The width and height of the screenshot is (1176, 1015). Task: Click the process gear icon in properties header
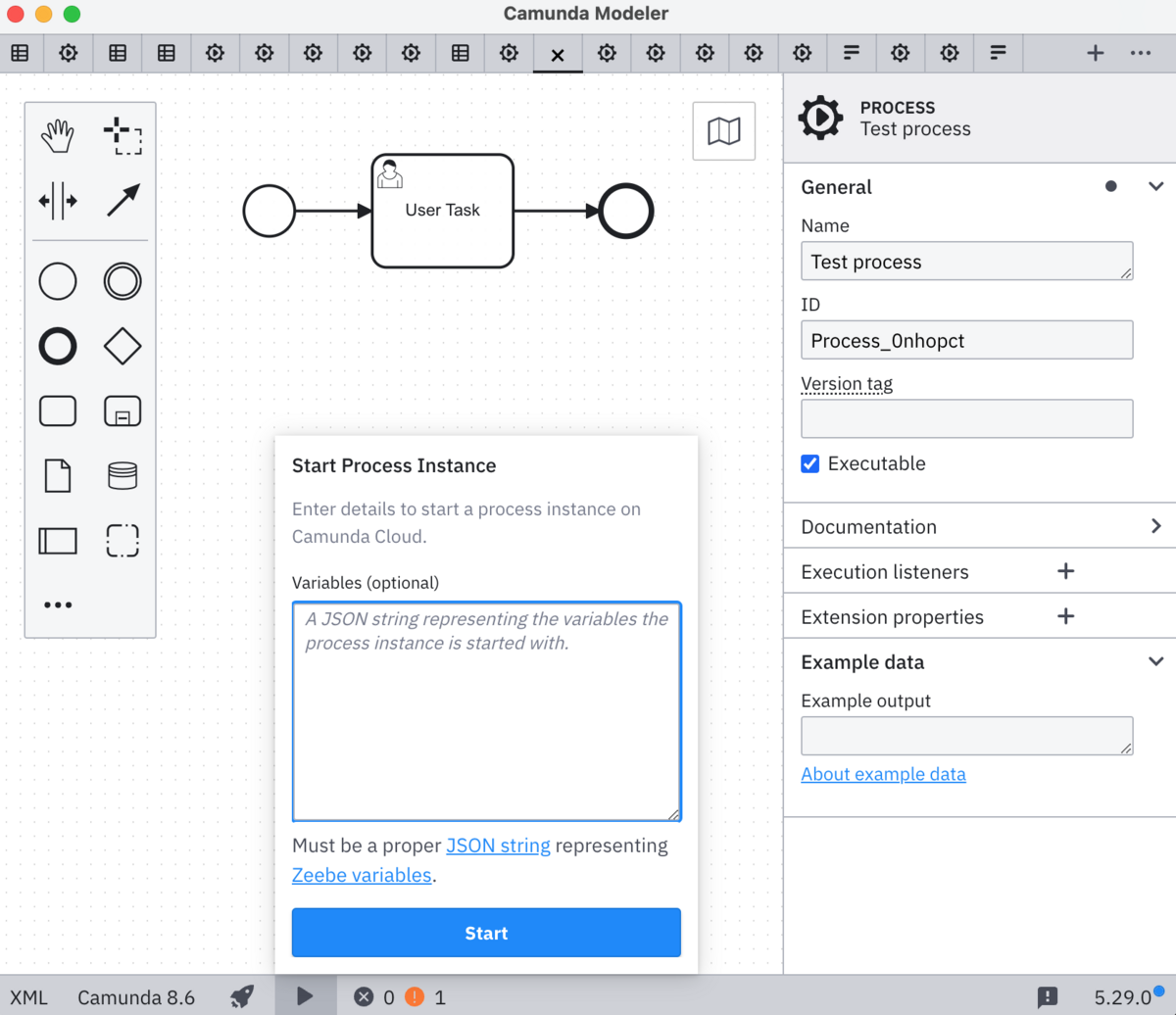(820, 118)
